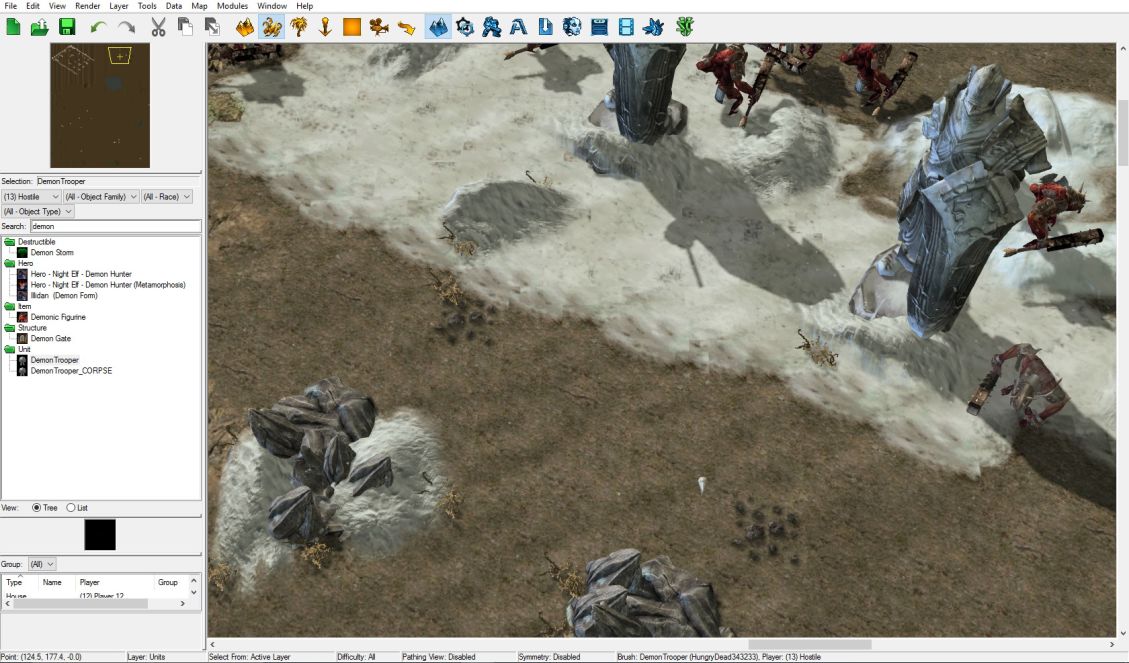Image resolution: width=1129 pixels, height=663 pixels.
Task: Open an existing map file
Action: (x=40, y=27)
